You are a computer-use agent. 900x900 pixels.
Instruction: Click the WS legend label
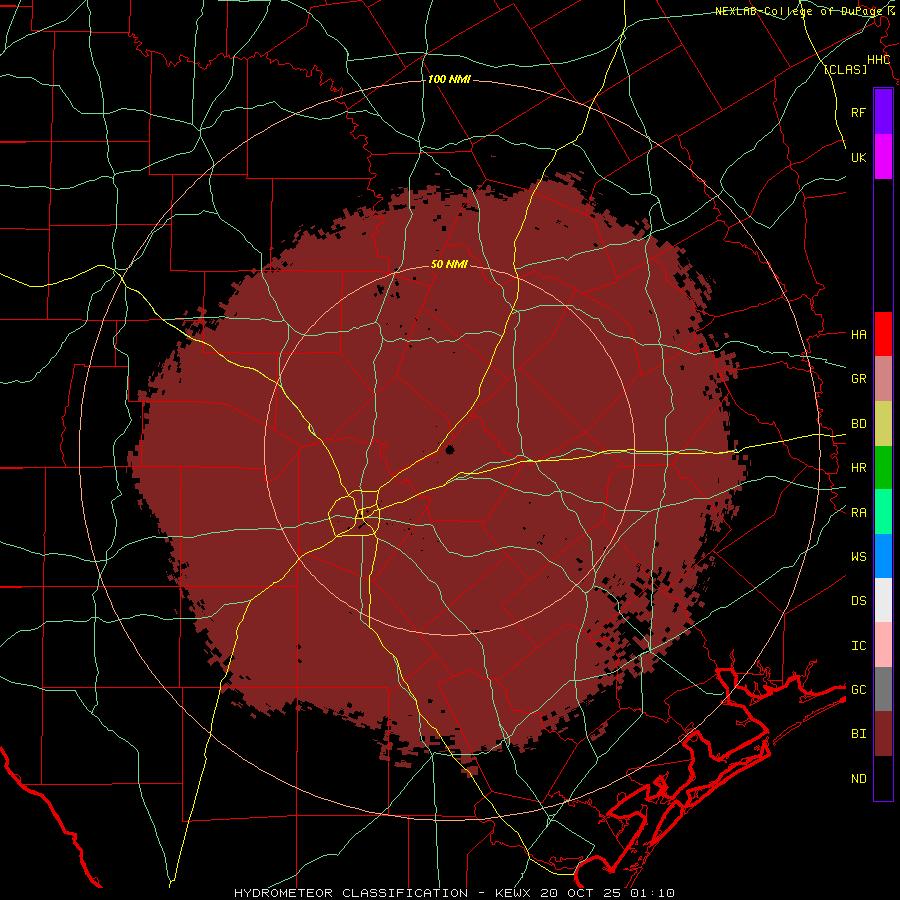pos(858,557)
